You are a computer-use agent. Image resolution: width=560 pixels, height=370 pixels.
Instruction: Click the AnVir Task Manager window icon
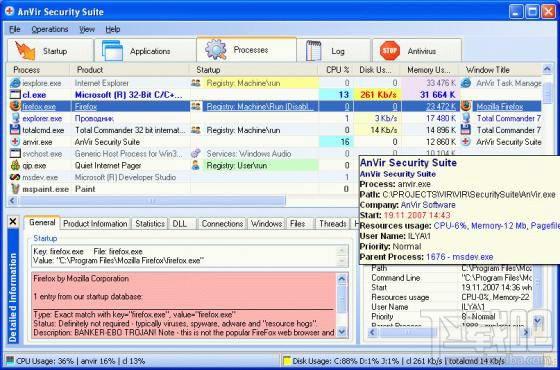466,83
